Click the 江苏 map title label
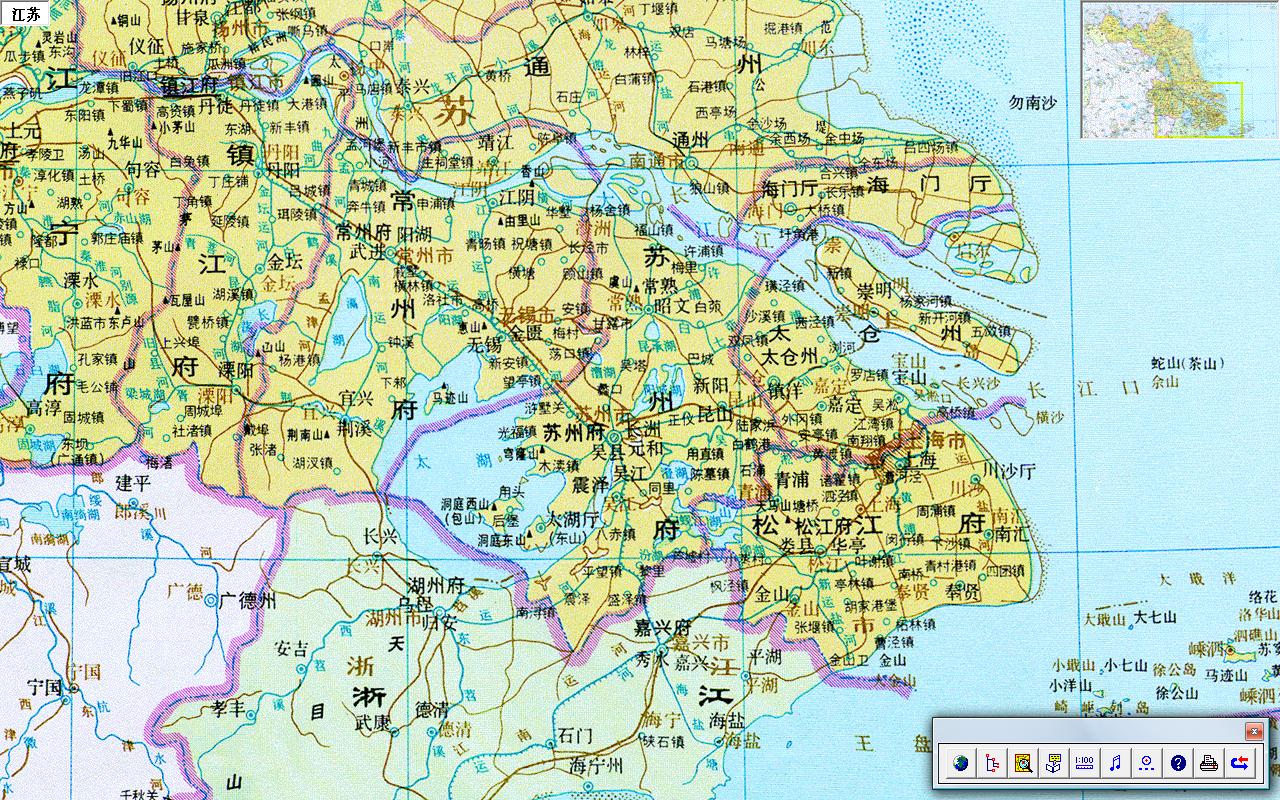The height and width of the screenshot is (800, 1280). coord(27,14)
